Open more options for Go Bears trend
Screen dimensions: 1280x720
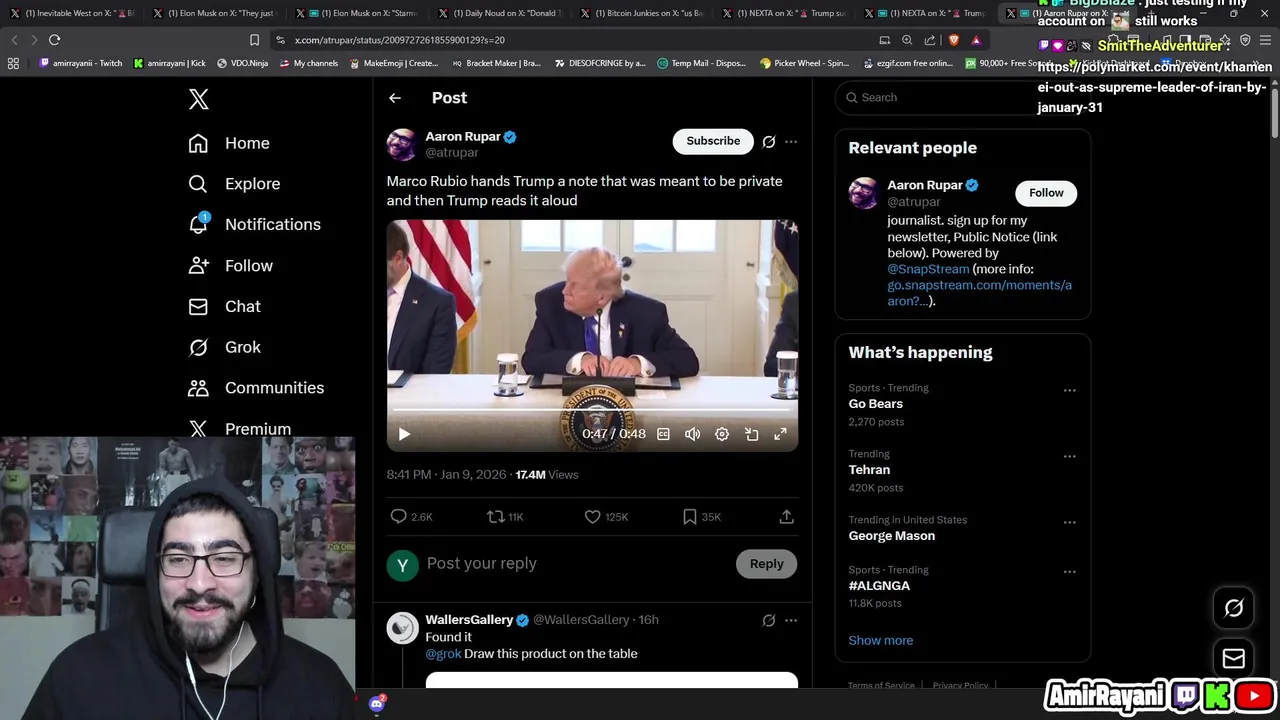1069,391
